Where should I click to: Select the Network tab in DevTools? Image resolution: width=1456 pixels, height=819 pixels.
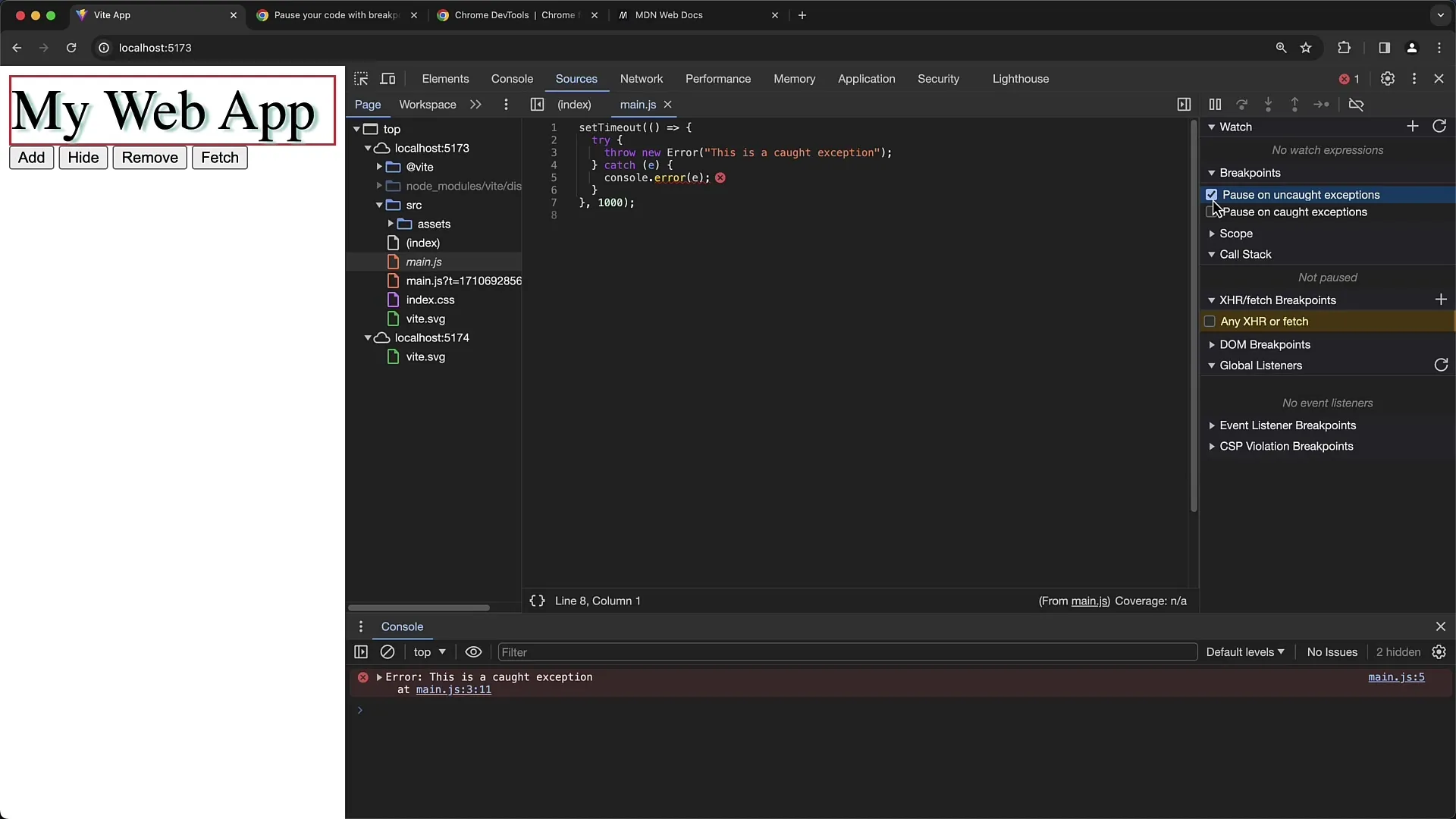pyautogui.click(x=641, y=78)
